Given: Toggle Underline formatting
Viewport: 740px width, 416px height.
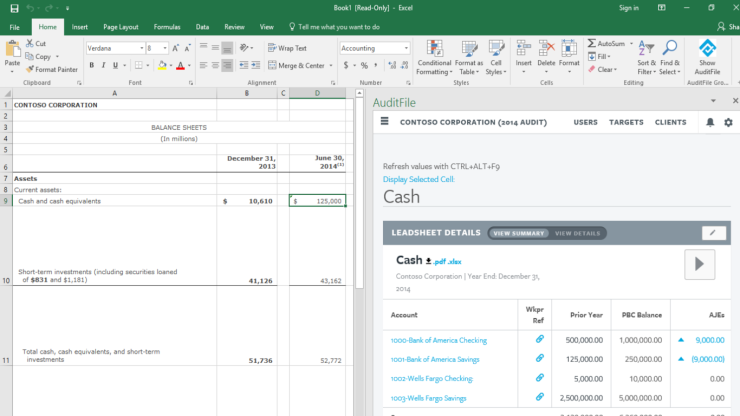Looking at the screenshot, I should (x=115, y=65).
